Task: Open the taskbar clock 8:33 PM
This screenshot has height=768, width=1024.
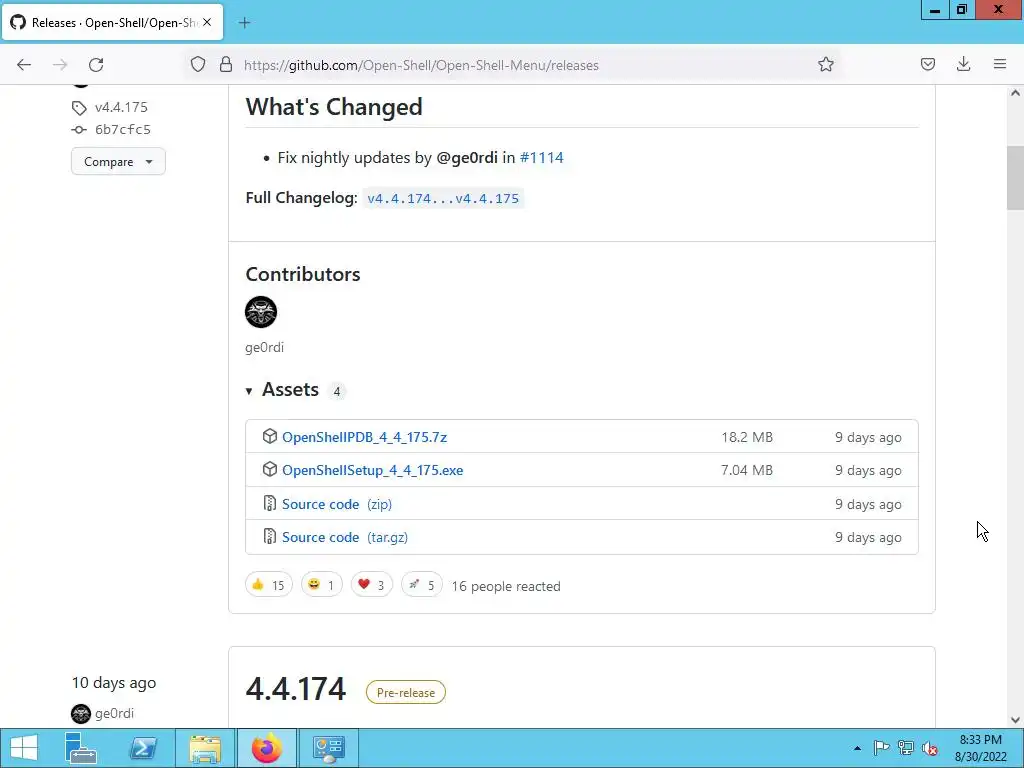Action: (x=981, y=748)
